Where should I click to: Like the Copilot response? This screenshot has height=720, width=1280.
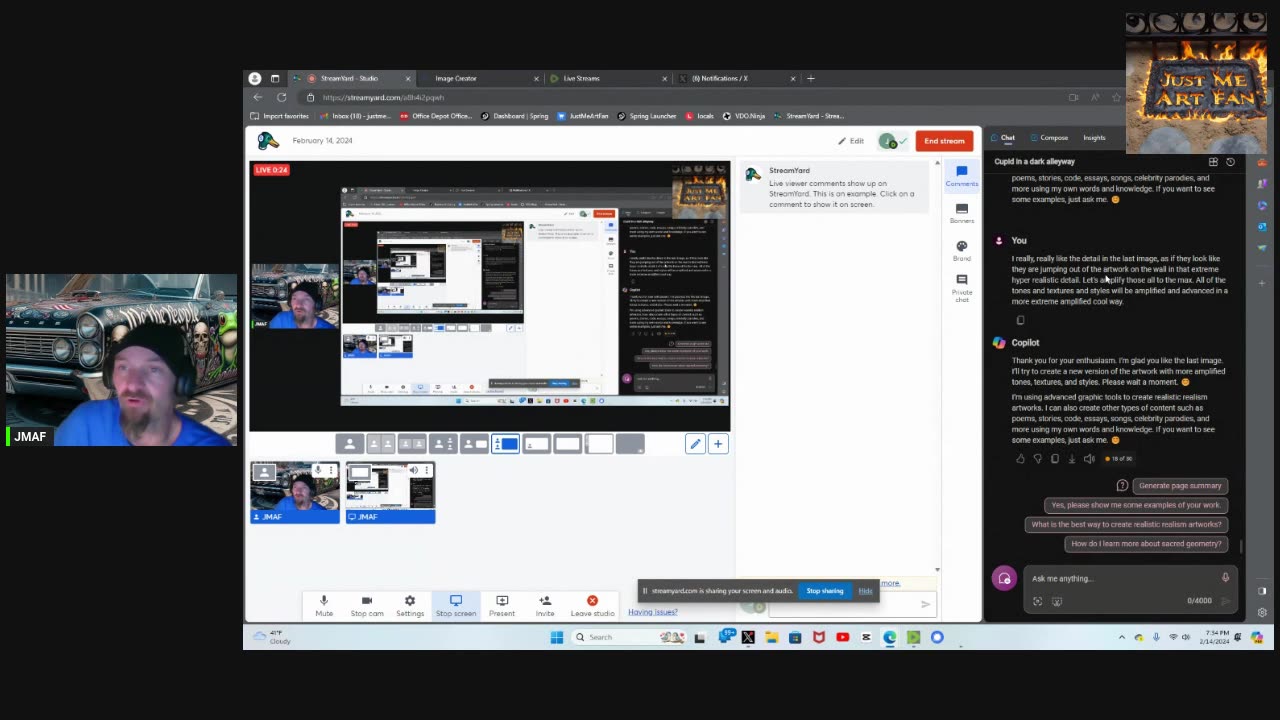1020,459
